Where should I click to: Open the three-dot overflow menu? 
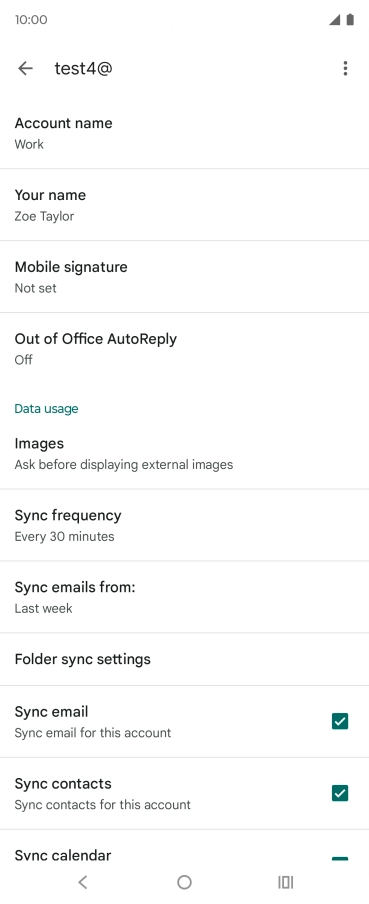click(345, 69)
